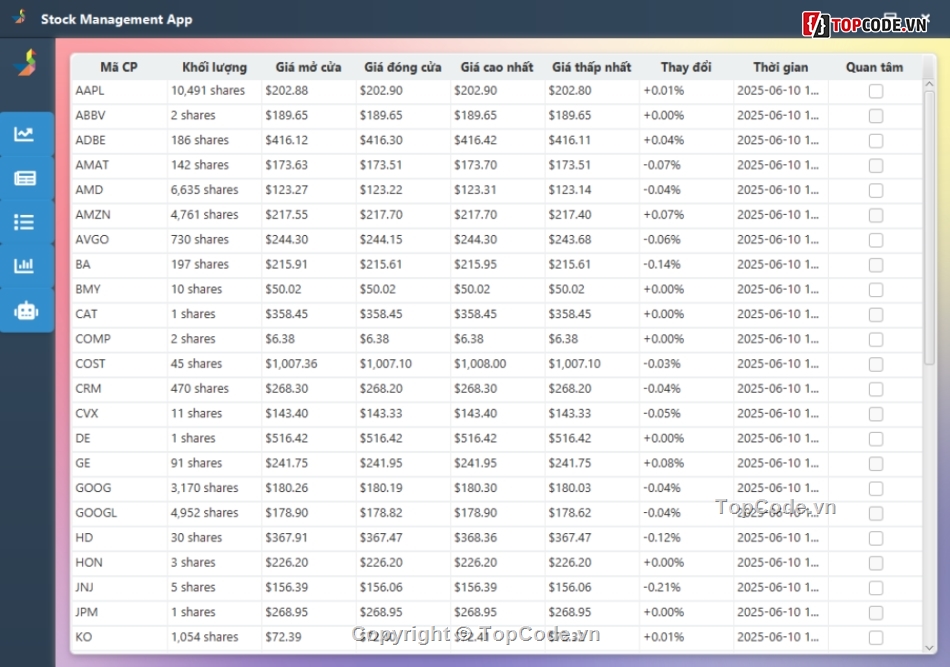Click the vertical scrollbar thumb

pos(929,227)
